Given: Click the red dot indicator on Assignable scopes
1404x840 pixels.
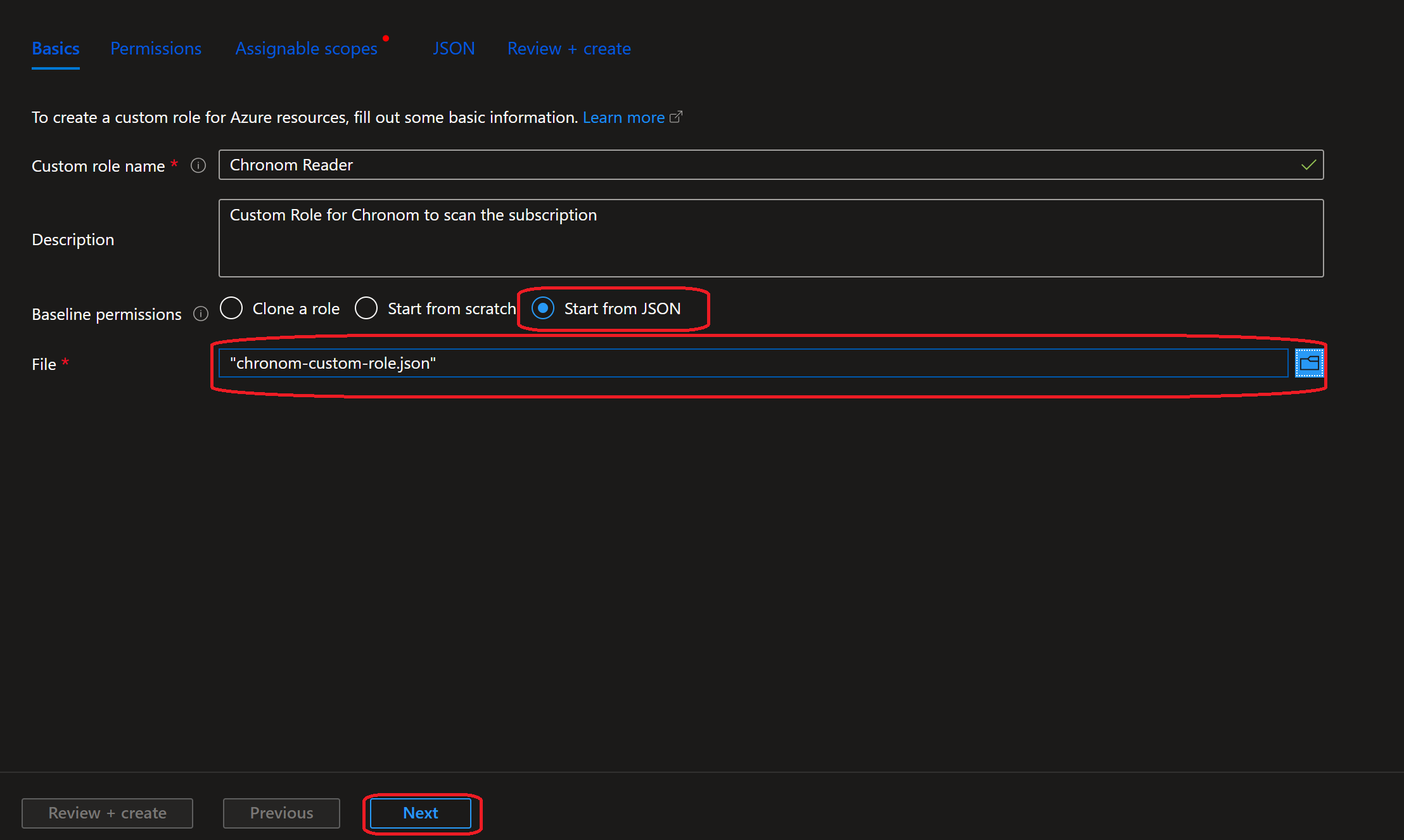Looking at the screenshot, I should [x=386, y=37].
